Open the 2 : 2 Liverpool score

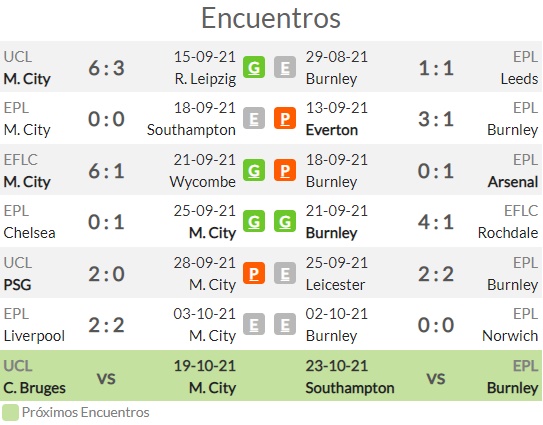106,325
